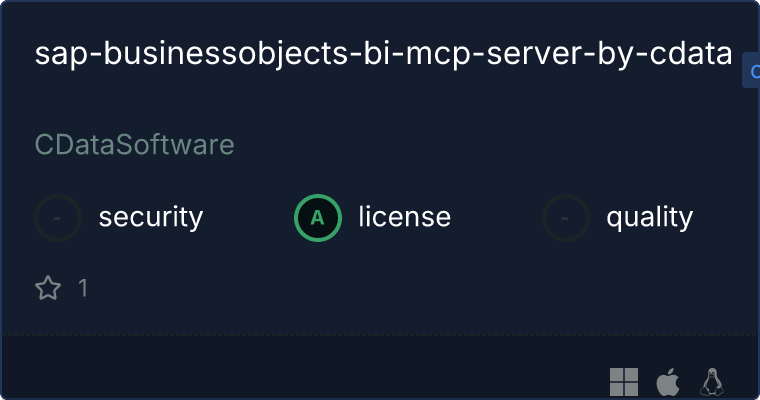760x400 pixels.
Task: Click the license label text
Action: 405,217
